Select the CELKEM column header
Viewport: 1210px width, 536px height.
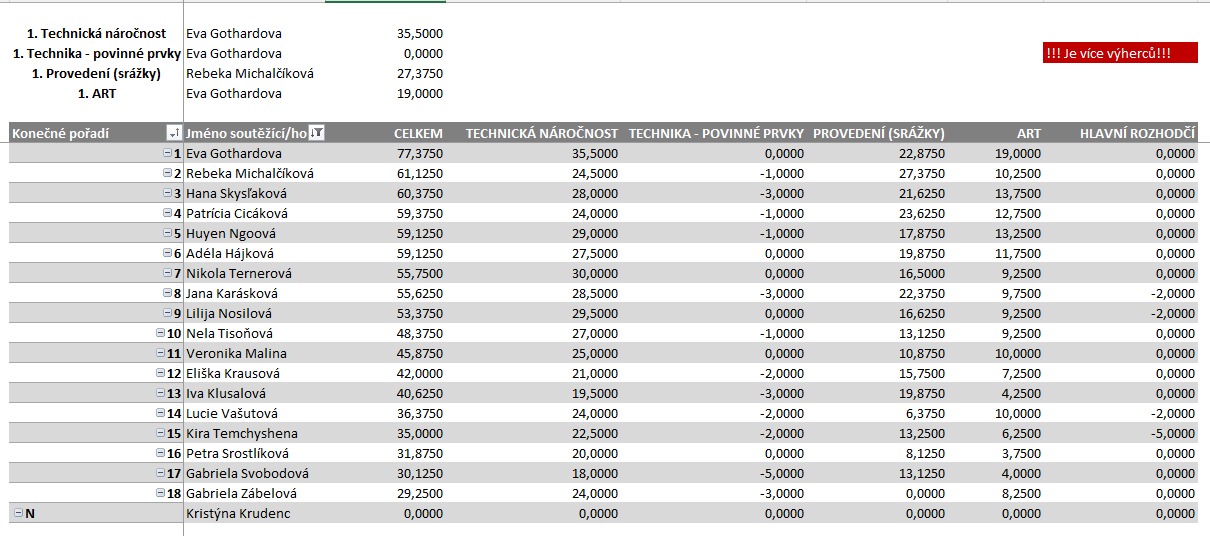point(418,133)
